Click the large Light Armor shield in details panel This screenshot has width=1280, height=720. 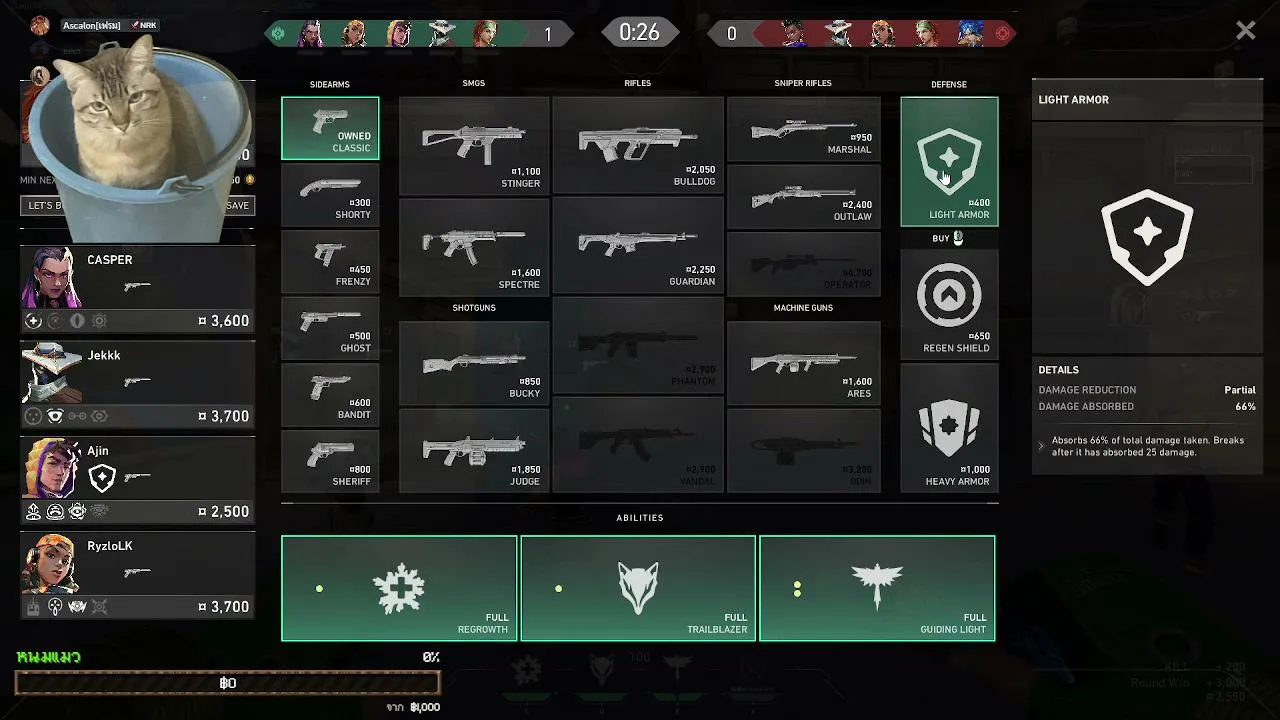[1147, 237]
